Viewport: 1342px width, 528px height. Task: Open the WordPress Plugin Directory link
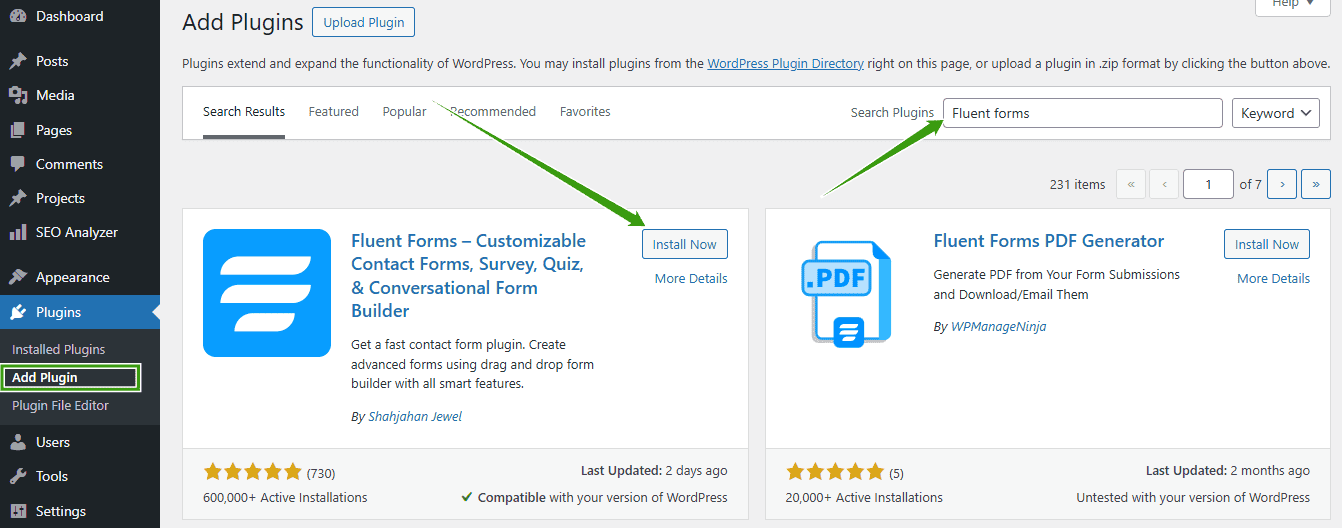tap(785, 63)
